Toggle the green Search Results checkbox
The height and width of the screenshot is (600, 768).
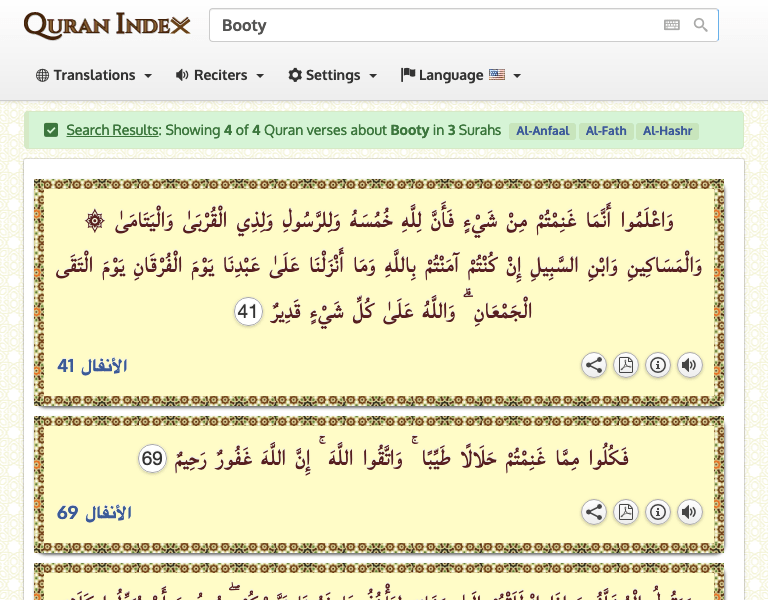[51, 130]
